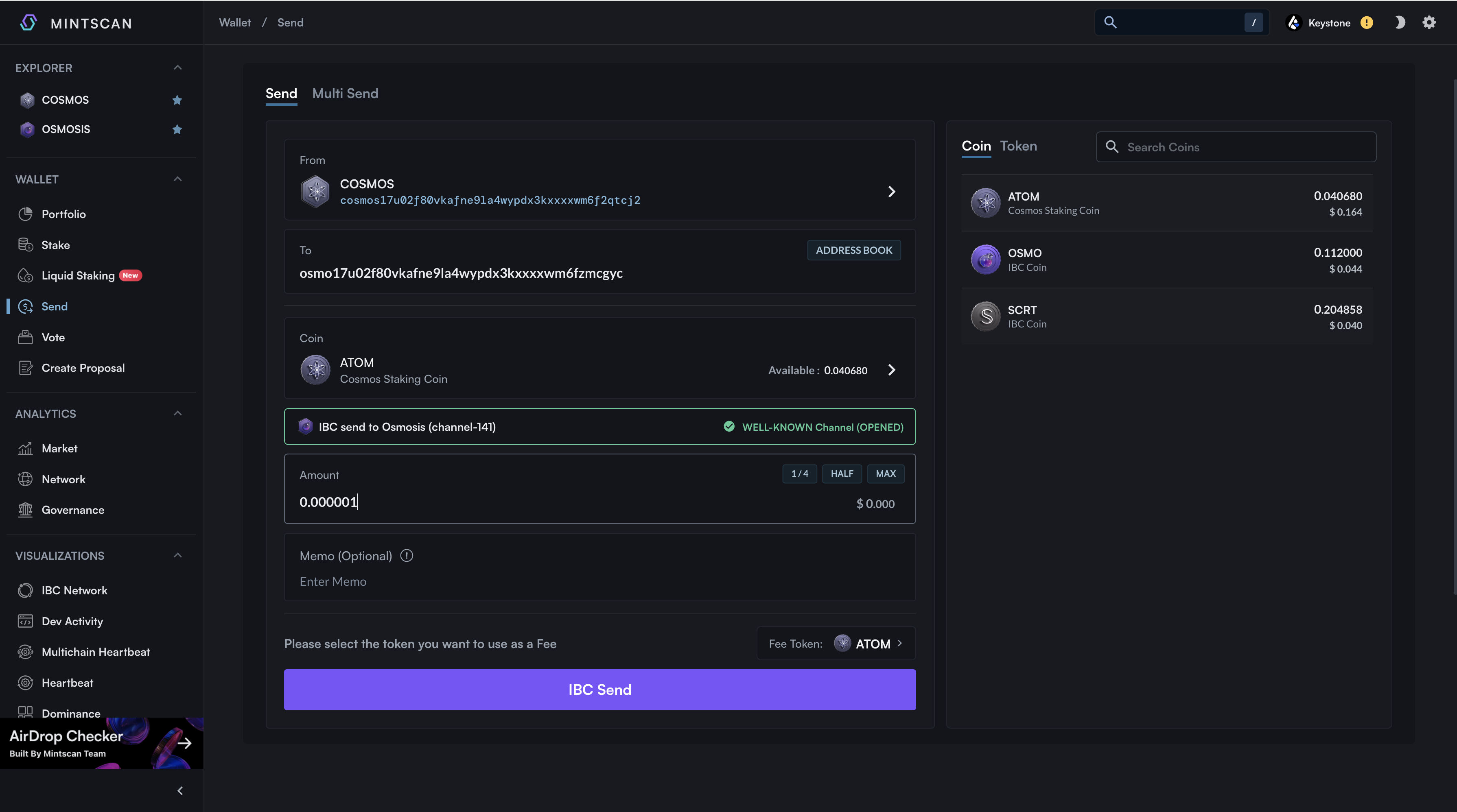Click the Keystone warning badge icon

click(x=1367, y=23)
